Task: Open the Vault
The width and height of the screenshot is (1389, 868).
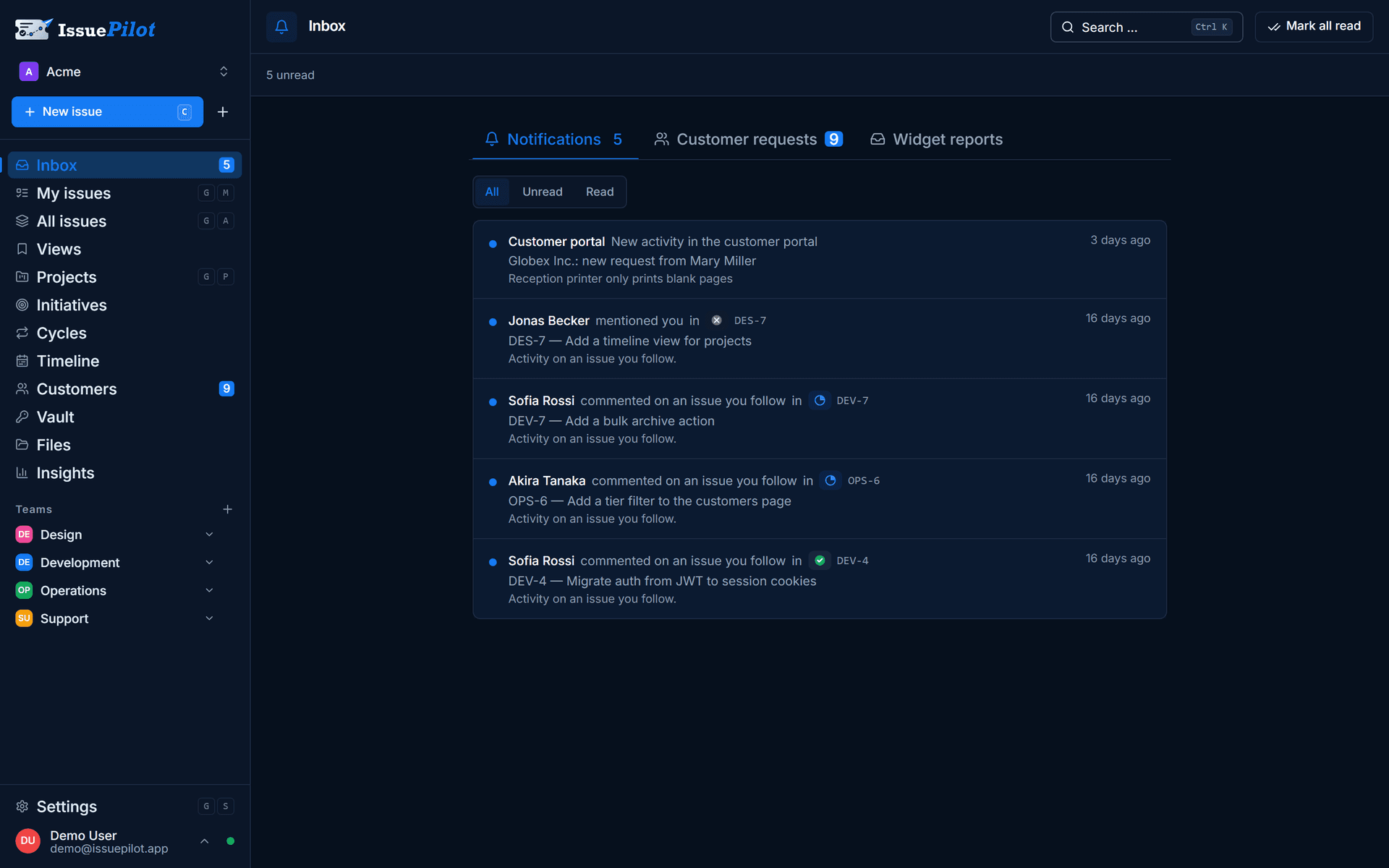Action: [124, 417]
